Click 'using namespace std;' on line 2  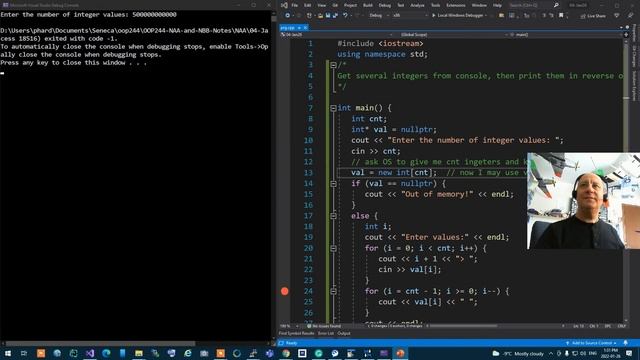click(x=383, y=54)
